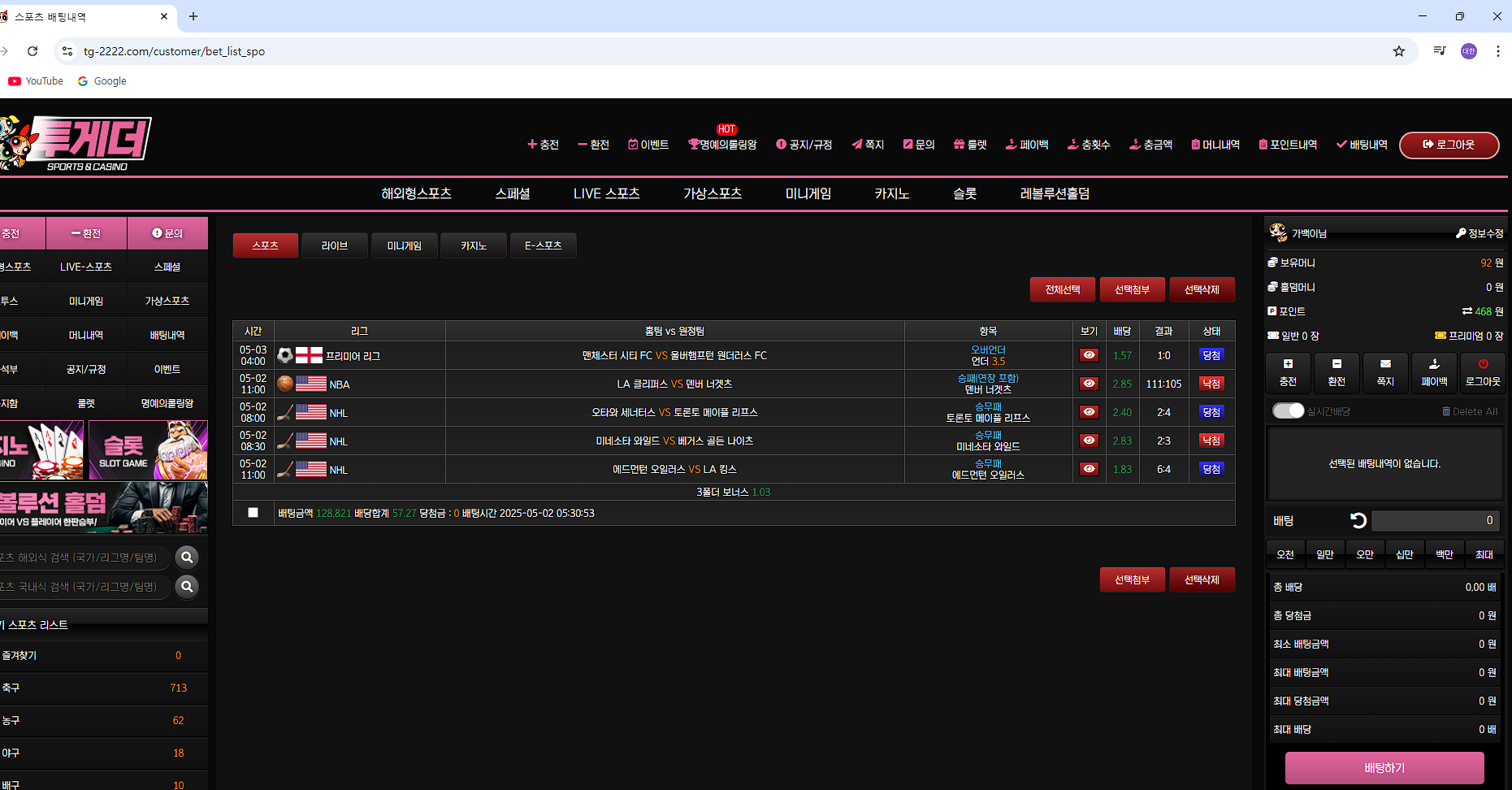Open the YouTube bookmark
The width and height of the screenshot is (1512, 790).
tap(36, 81)
